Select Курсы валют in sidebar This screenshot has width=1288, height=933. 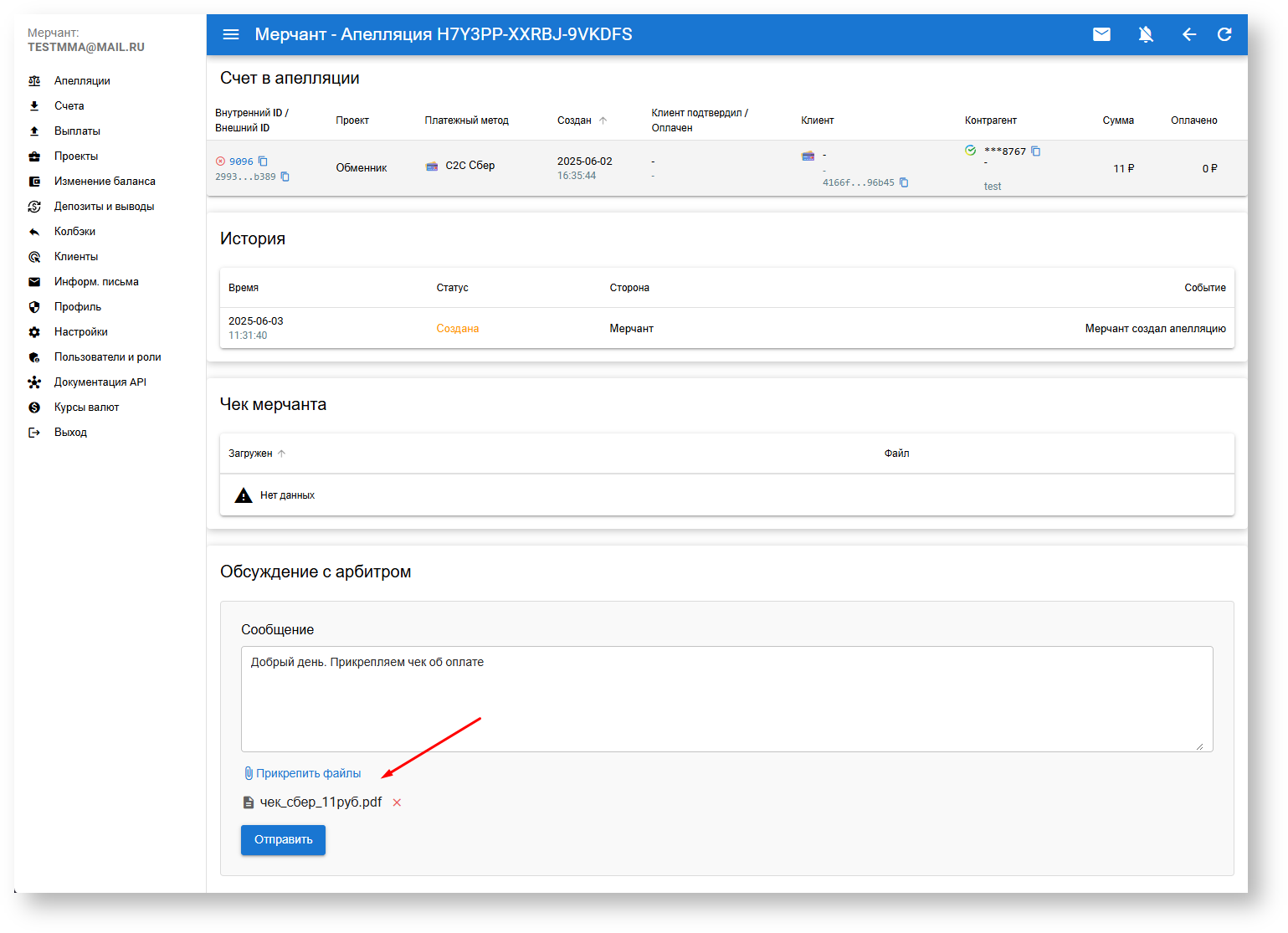coord(86,408)
